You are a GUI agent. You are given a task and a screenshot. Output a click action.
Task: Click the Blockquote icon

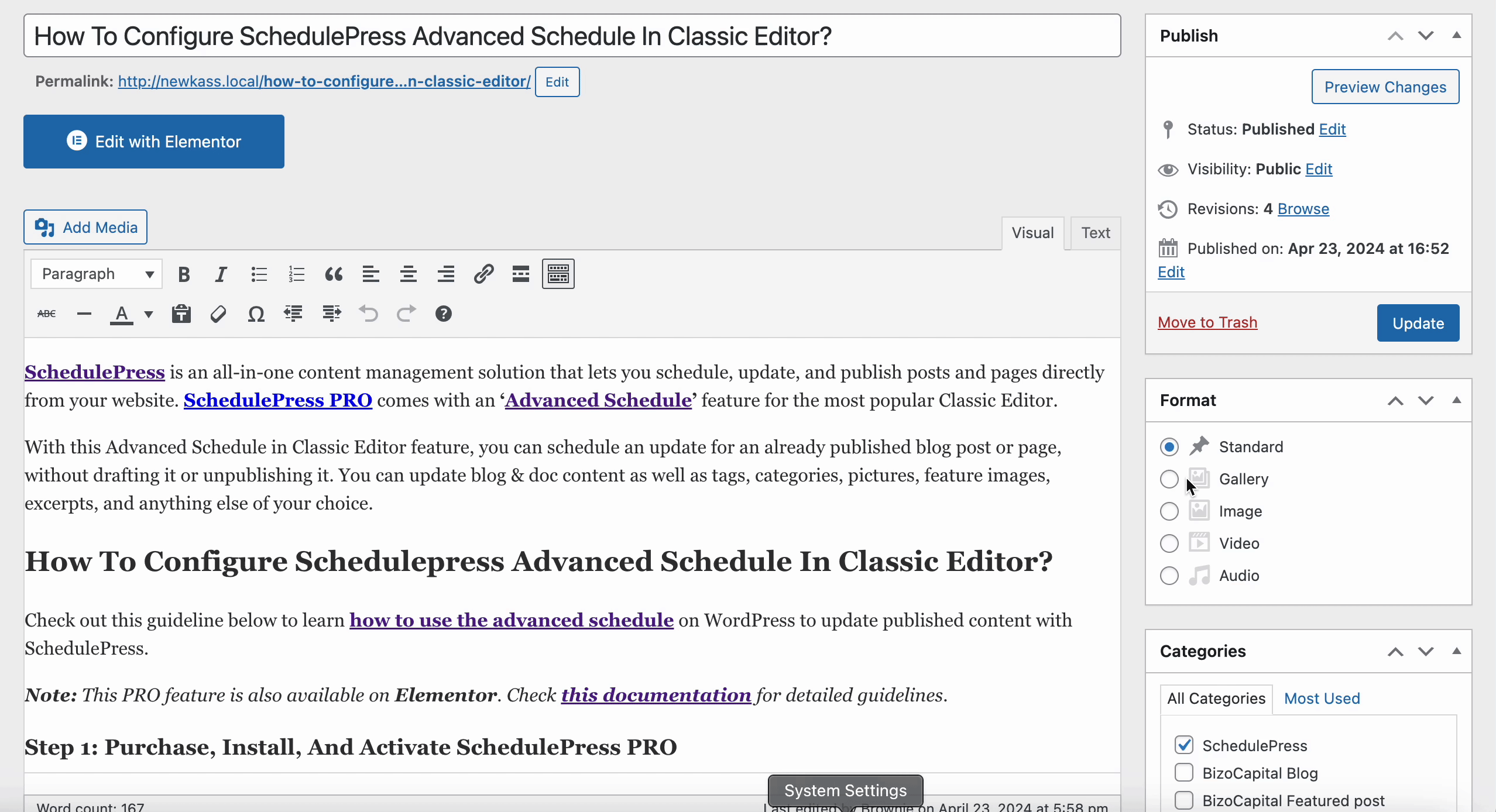click(334, 273)
